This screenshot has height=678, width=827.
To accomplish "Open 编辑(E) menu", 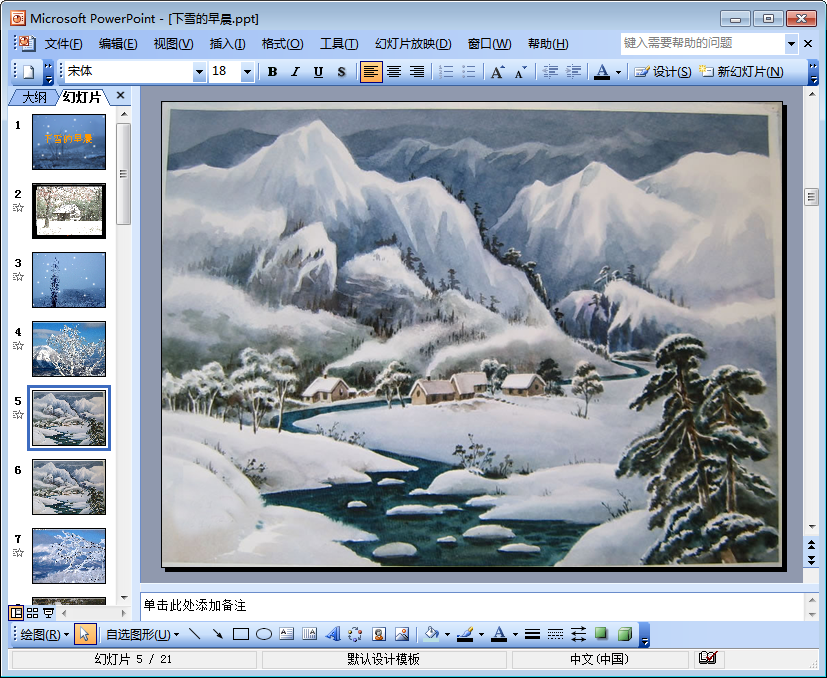I will coord(118,44).
